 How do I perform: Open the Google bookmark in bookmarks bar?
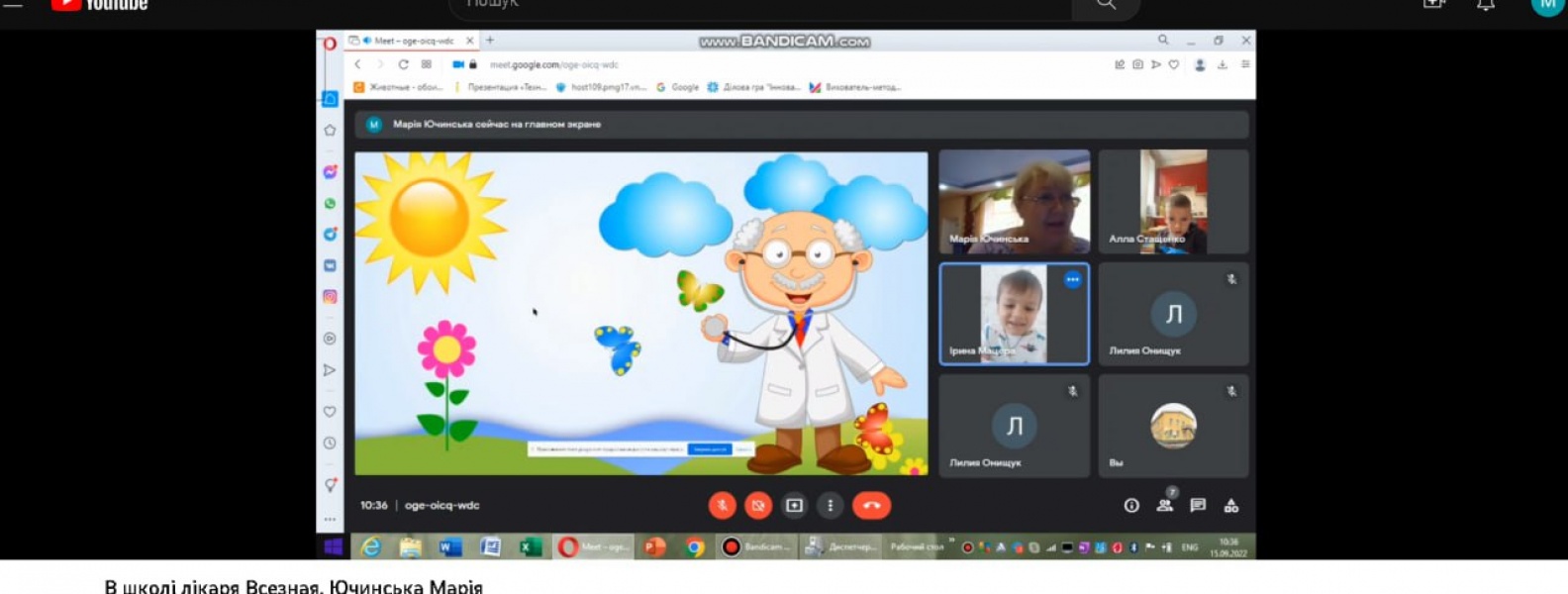point(678,87)
